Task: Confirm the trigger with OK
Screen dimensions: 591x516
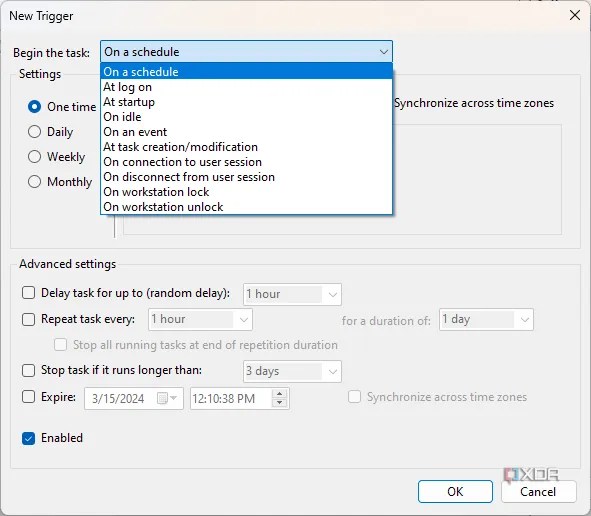Action: pyautogui.click(x=455, y=492)
